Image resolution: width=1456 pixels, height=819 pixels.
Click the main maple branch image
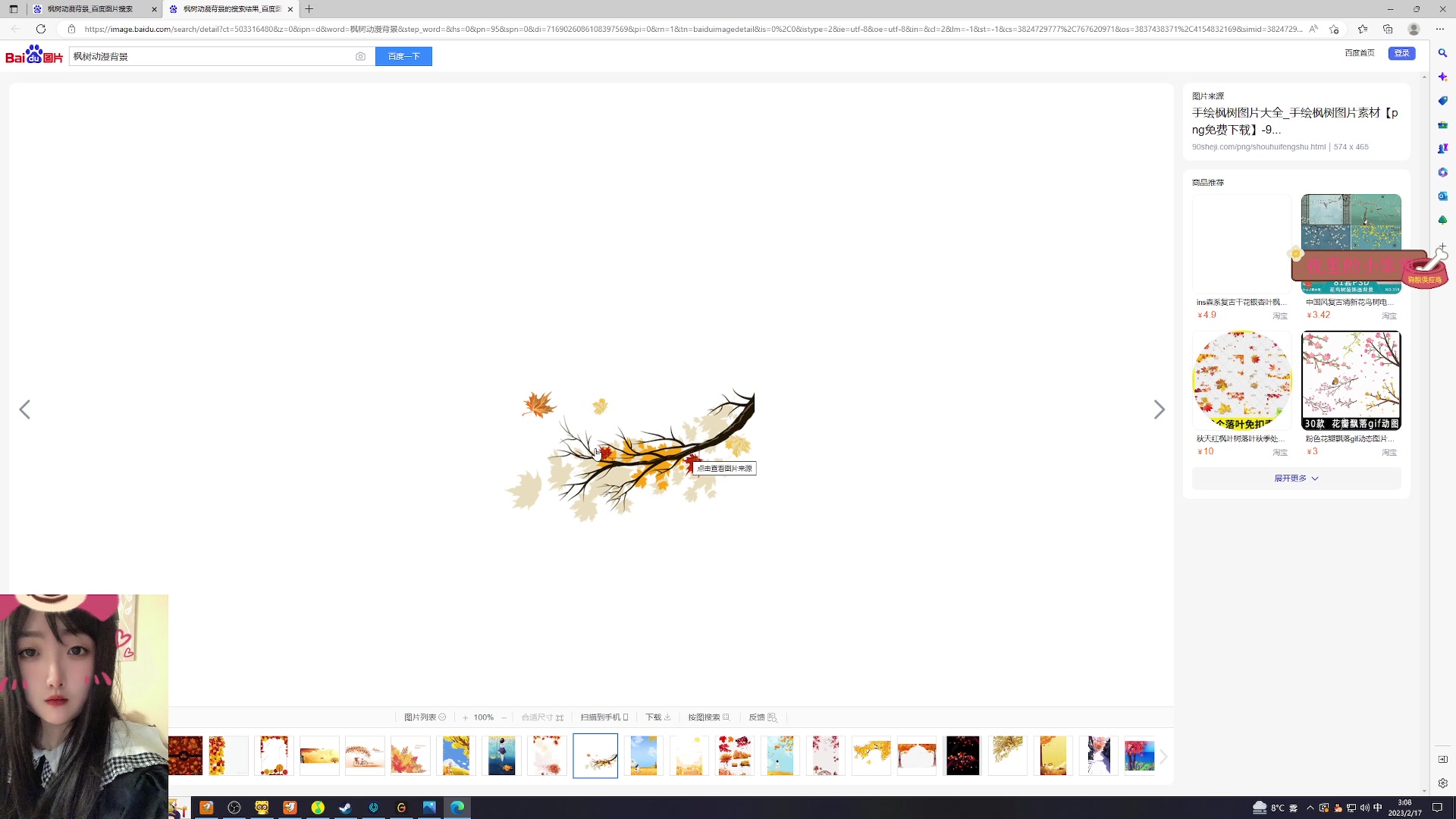630,456
